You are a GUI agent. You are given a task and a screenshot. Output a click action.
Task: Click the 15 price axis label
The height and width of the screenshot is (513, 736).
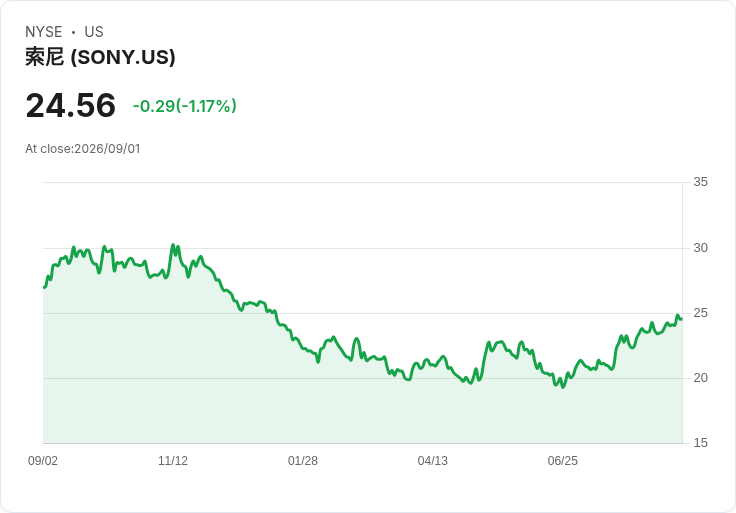700,443
